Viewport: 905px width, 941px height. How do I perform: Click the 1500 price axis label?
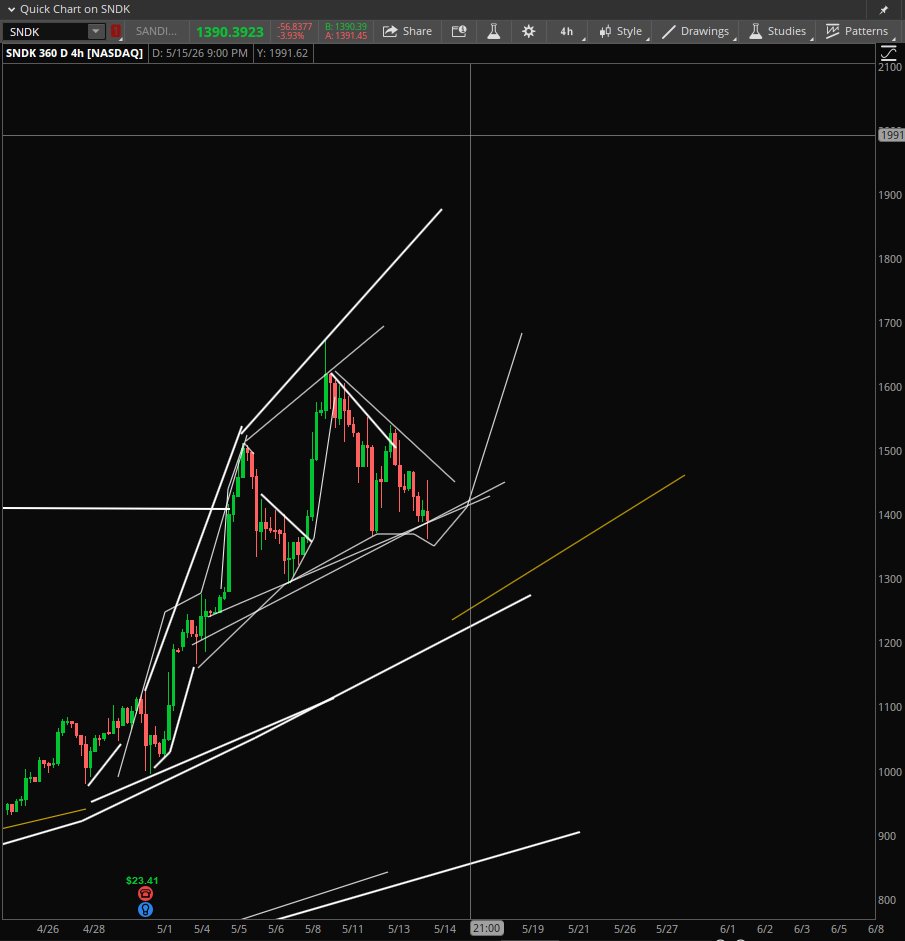(889, 451)
